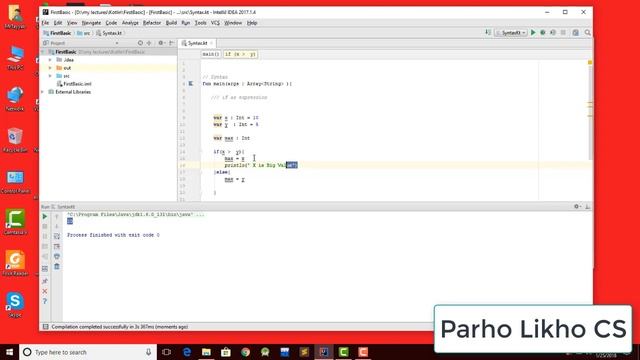Open the Windows Start menu
640x360 pixels.
coord(9,352)
